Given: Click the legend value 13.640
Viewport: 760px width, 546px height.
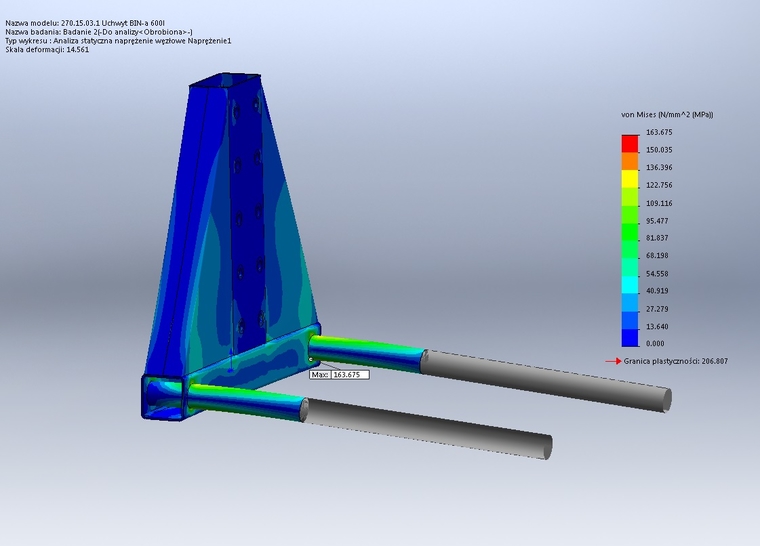Looking at the screenshot, I should pyautogui.click(x=657, y=326).
